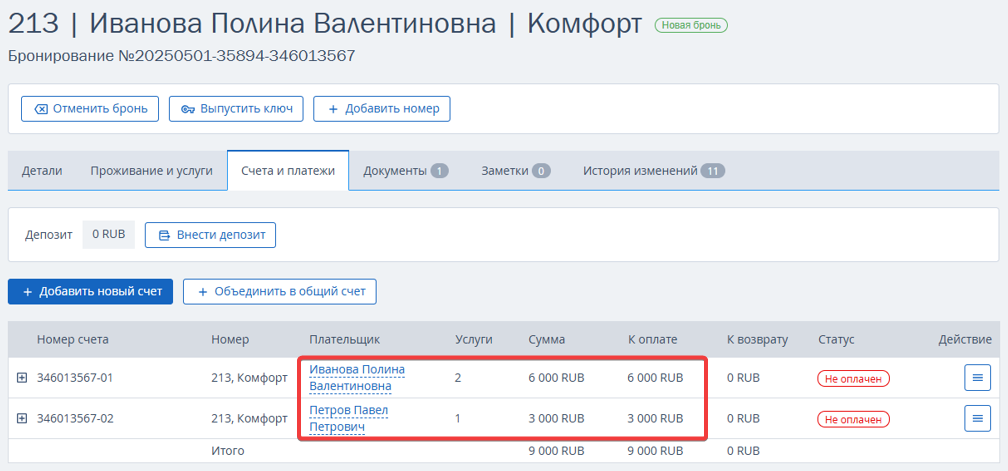Expand invoice row 346013567-02
1008x471 pixels.
click(x=21, y=418)
